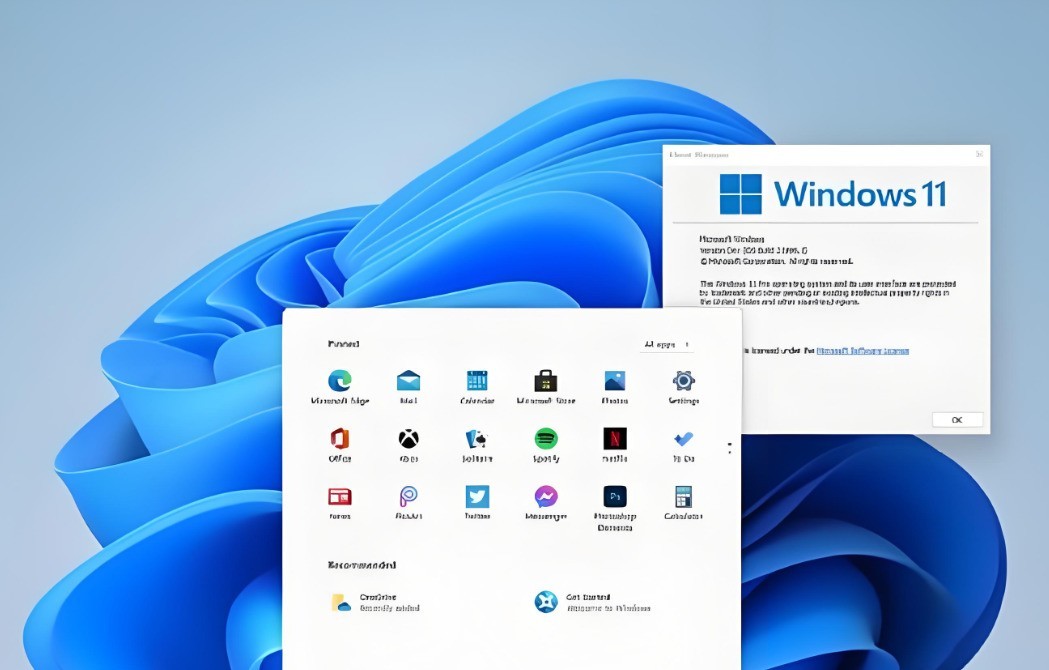
Task: Launch the PicsArt app
Action: pos(409,497)
